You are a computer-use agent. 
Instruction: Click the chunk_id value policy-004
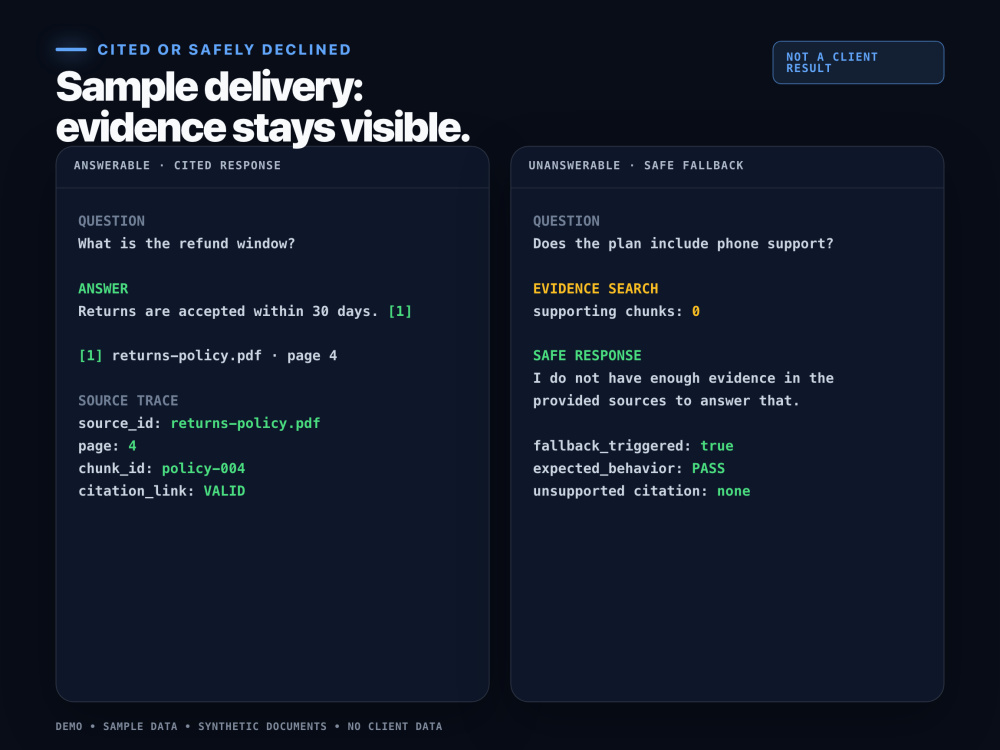pos(203,468)
